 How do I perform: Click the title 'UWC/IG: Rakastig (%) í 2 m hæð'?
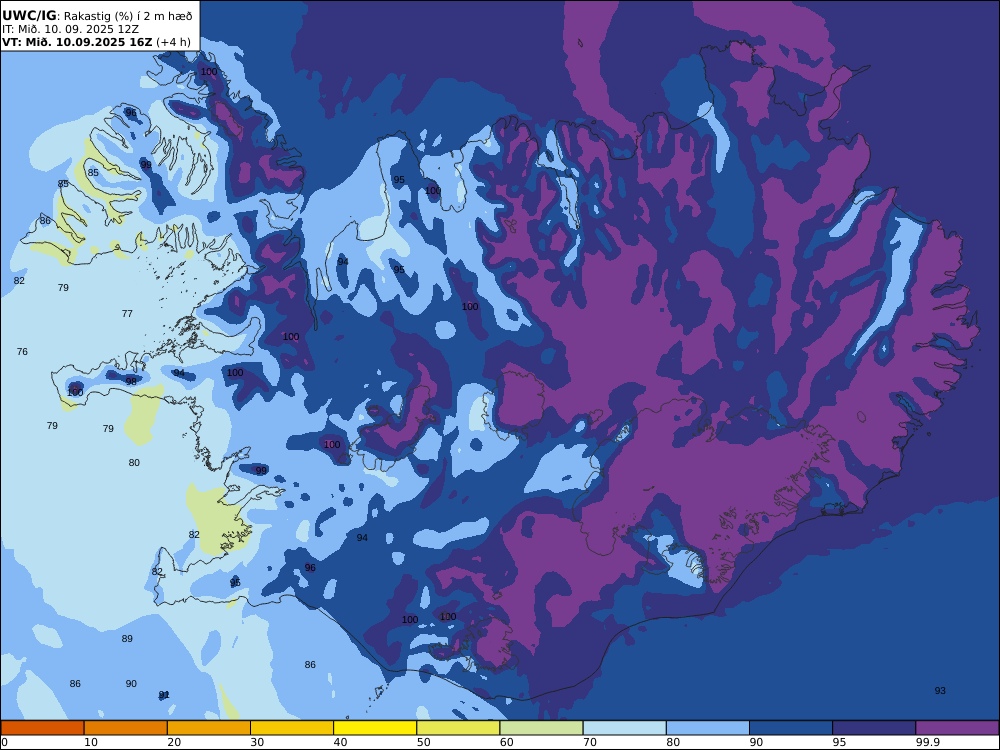pyautogui.click(x=97, y=16)
